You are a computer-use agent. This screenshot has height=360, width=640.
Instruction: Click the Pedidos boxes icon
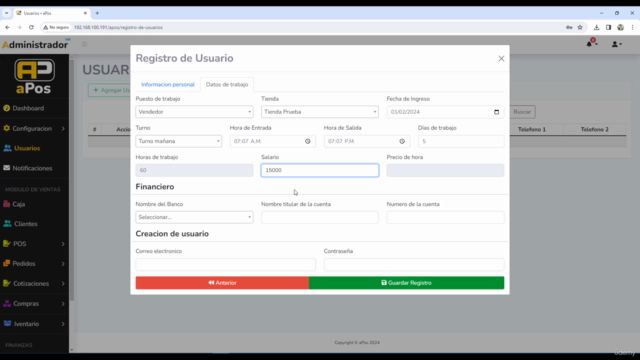(x=7, y=263)
